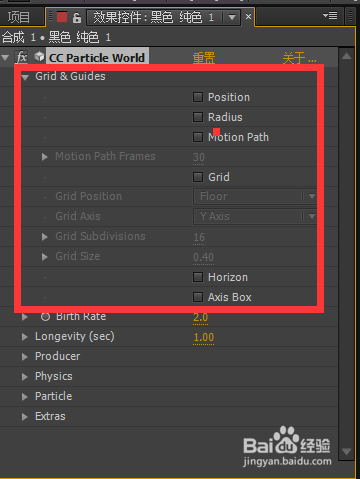Click the scrollbar down arrow
The image size is (360, 479).
346,452
